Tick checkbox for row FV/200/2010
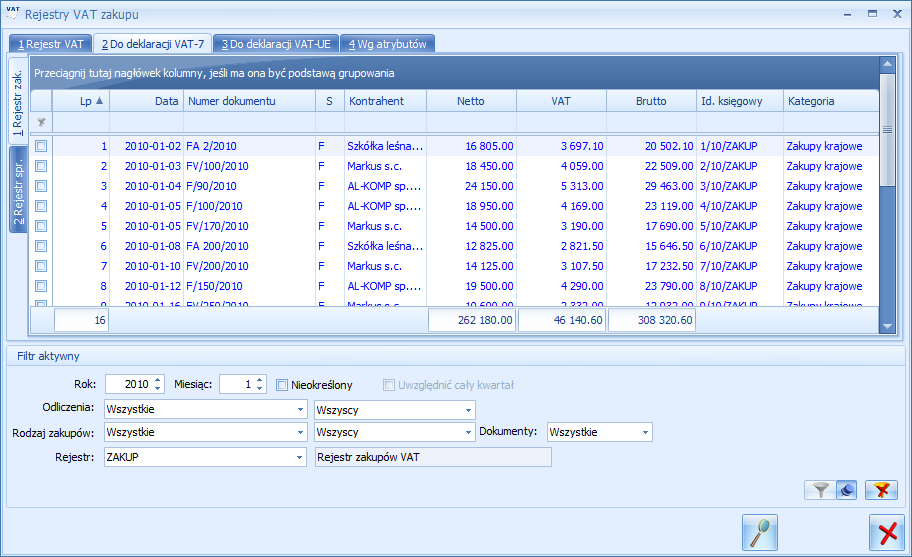The image size is (912, 557). (x=41, y=266)
